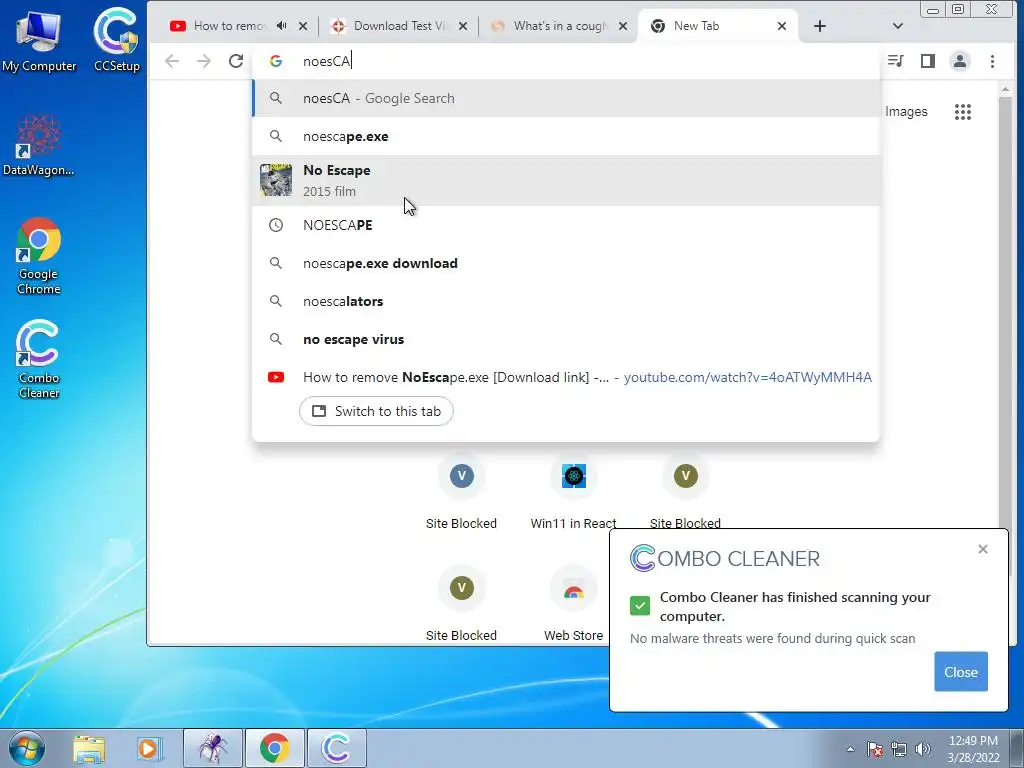
Task: Open the YouTube 'How to remove NoEscape.exe' suggestion
Action: 566,377
